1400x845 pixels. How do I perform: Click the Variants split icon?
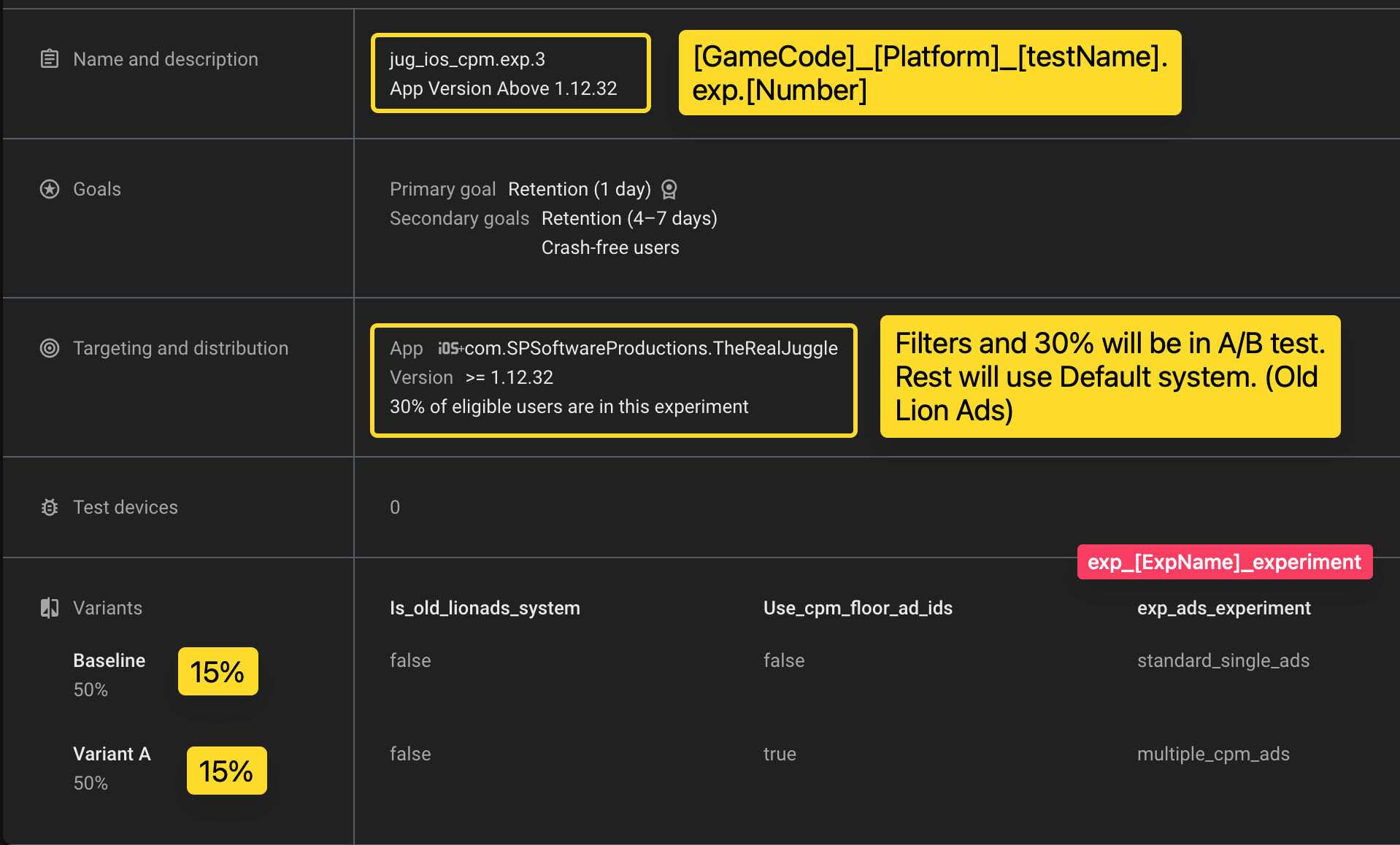click(50, 608)
